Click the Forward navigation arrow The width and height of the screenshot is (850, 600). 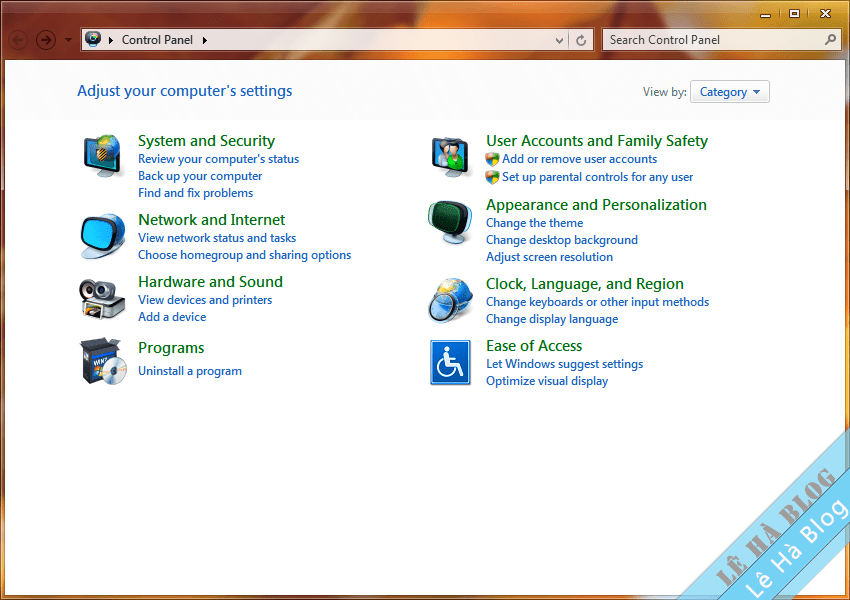coord(46,40)
